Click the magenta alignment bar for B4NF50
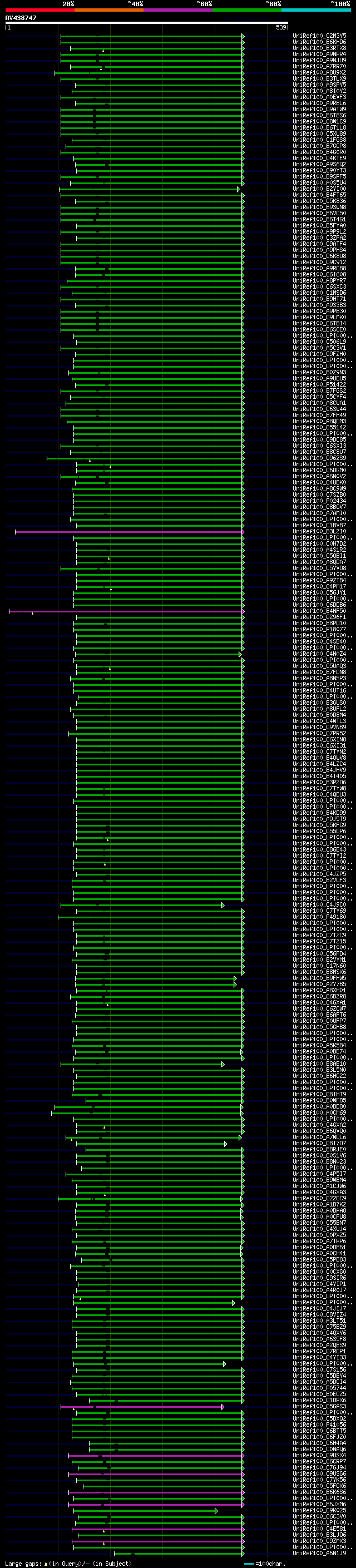This screenshot has height=1568, width=356. [x=127, y=612]
